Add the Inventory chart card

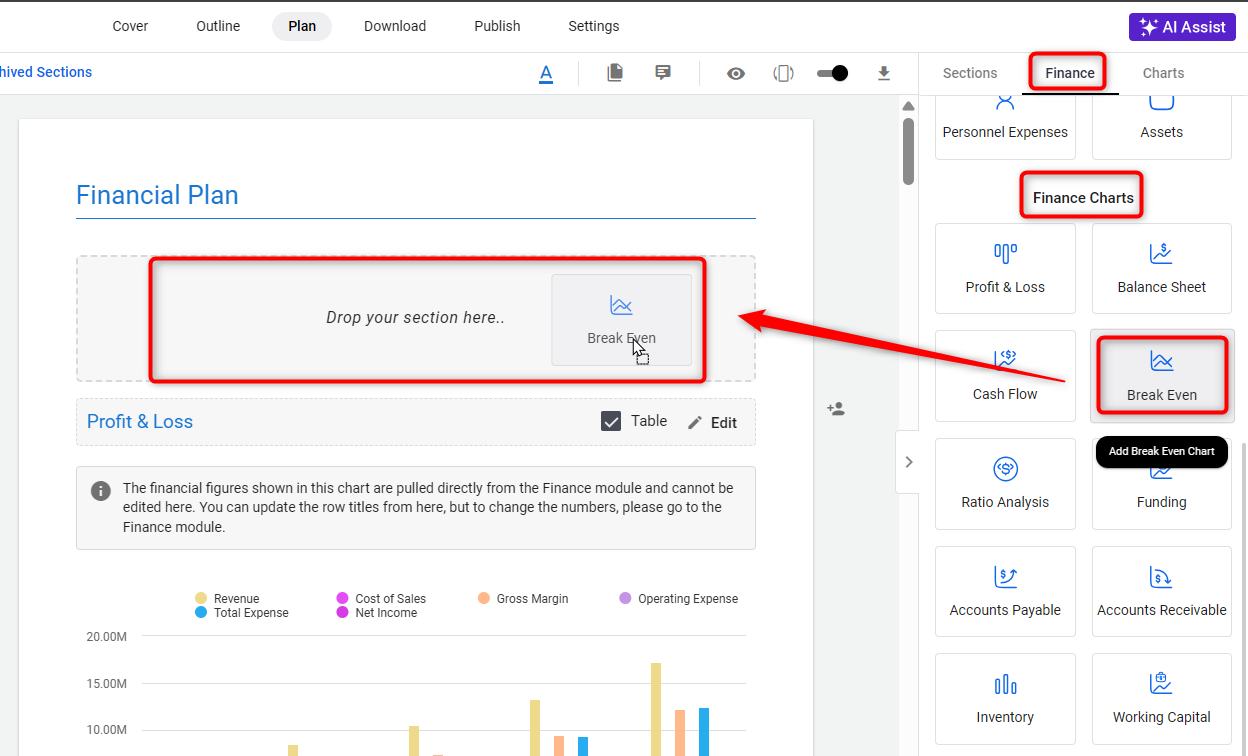1005,699
